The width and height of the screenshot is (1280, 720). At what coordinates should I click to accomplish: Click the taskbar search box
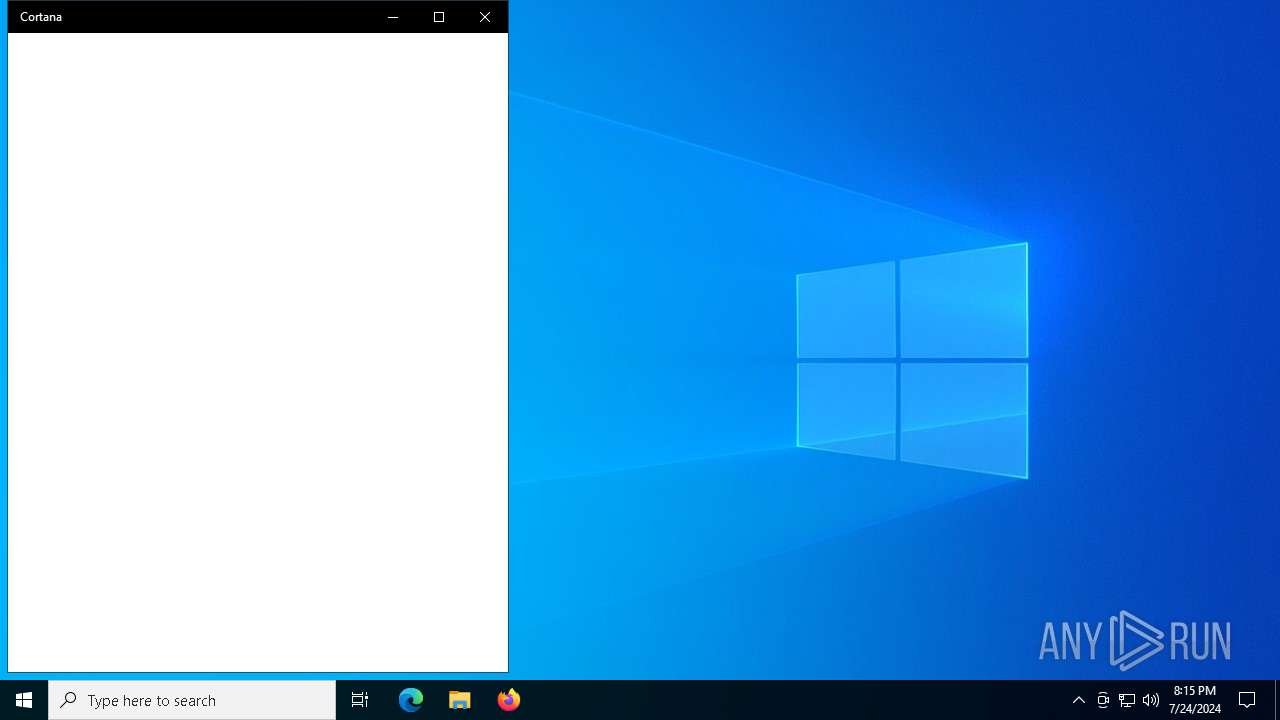(x=192, y=700)
